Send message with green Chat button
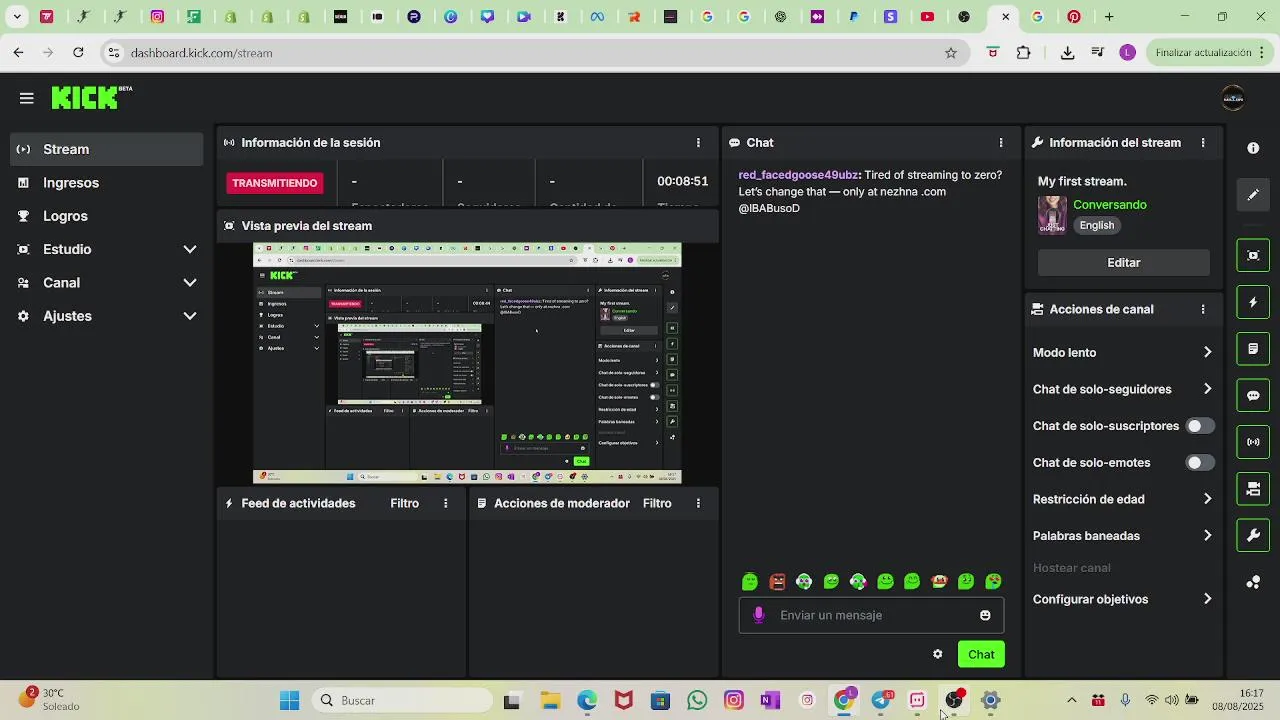This screenshot has width=1280, height=720. 981,654
